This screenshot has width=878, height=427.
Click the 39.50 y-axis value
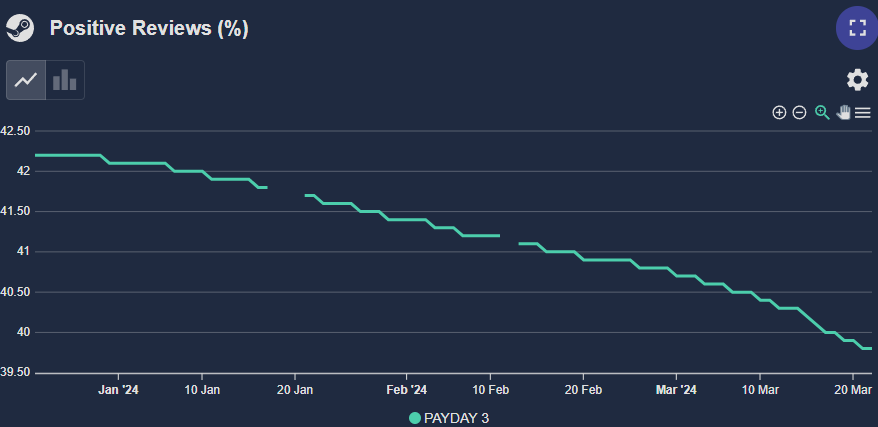[x=15, y=373]
